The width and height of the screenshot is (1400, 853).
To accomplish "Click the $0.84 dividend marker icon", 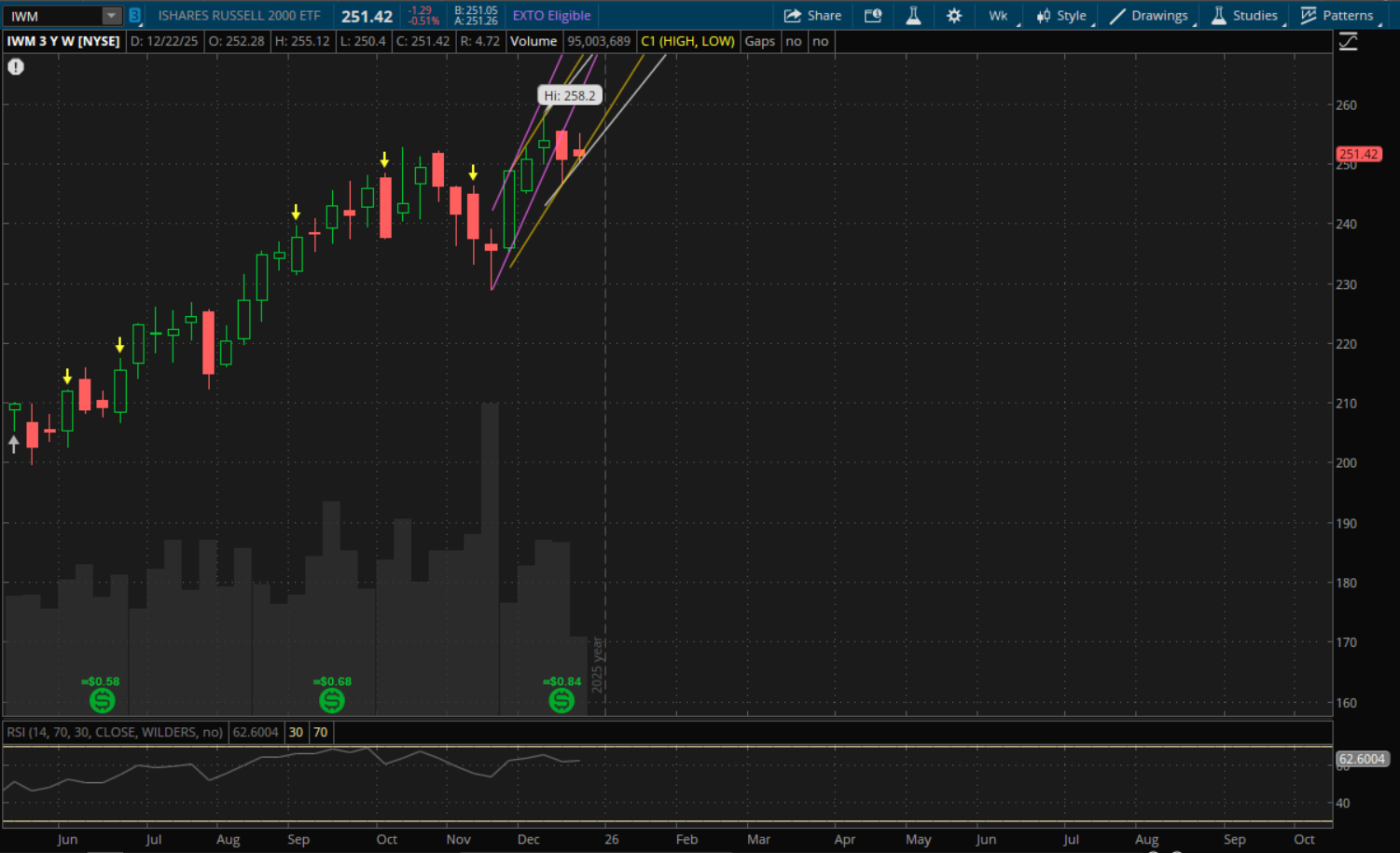I will [561, 700].
